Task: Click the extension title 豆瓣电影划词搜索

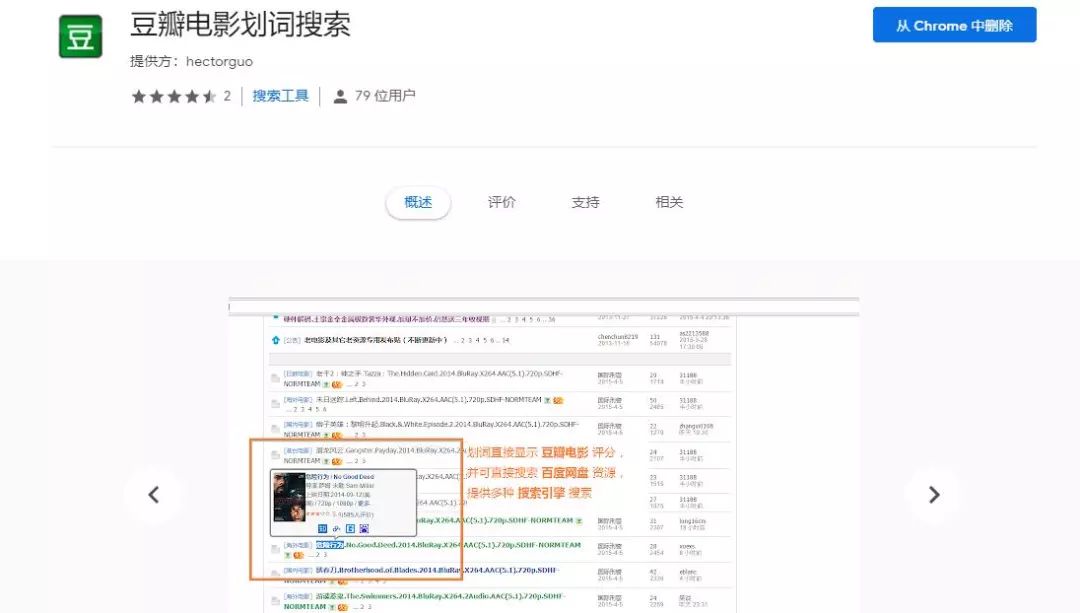Action: pyautogui.click(x=240, y=25)
